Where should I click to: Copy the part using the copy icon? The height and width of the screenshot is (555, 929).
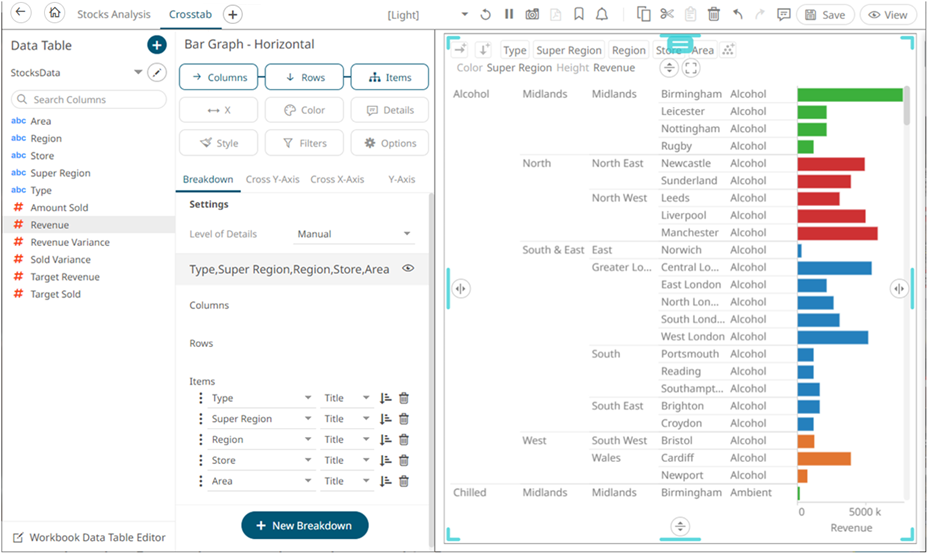point(643,14)
